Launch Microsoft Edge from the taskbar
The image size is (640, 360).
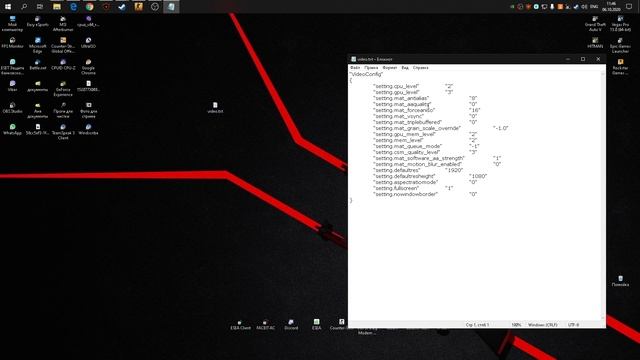[x=73, y=7]
